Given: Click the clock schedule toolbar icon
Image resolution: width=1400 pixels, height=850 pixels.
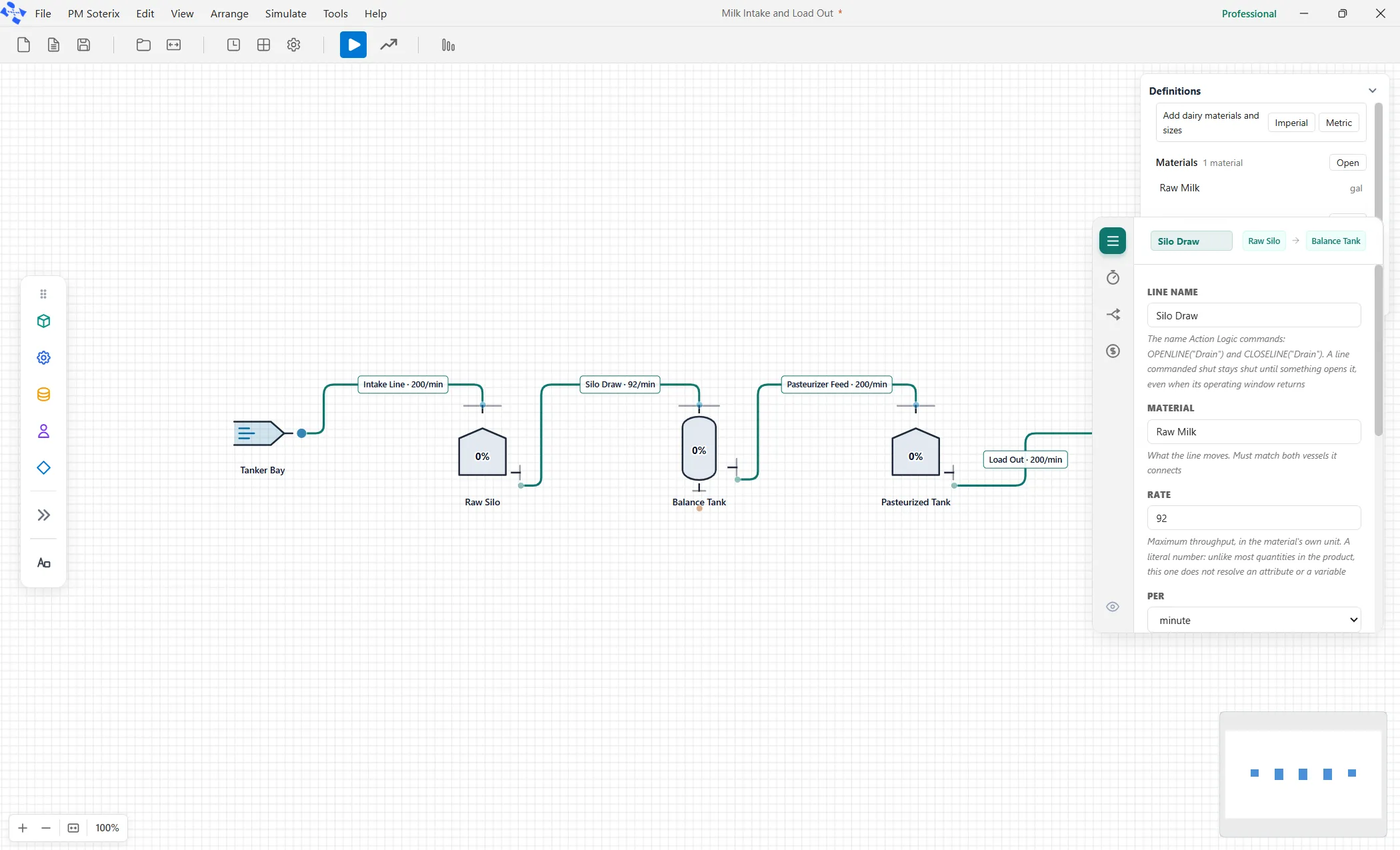Looking at the screenshot, I should (x=233, y=45).
